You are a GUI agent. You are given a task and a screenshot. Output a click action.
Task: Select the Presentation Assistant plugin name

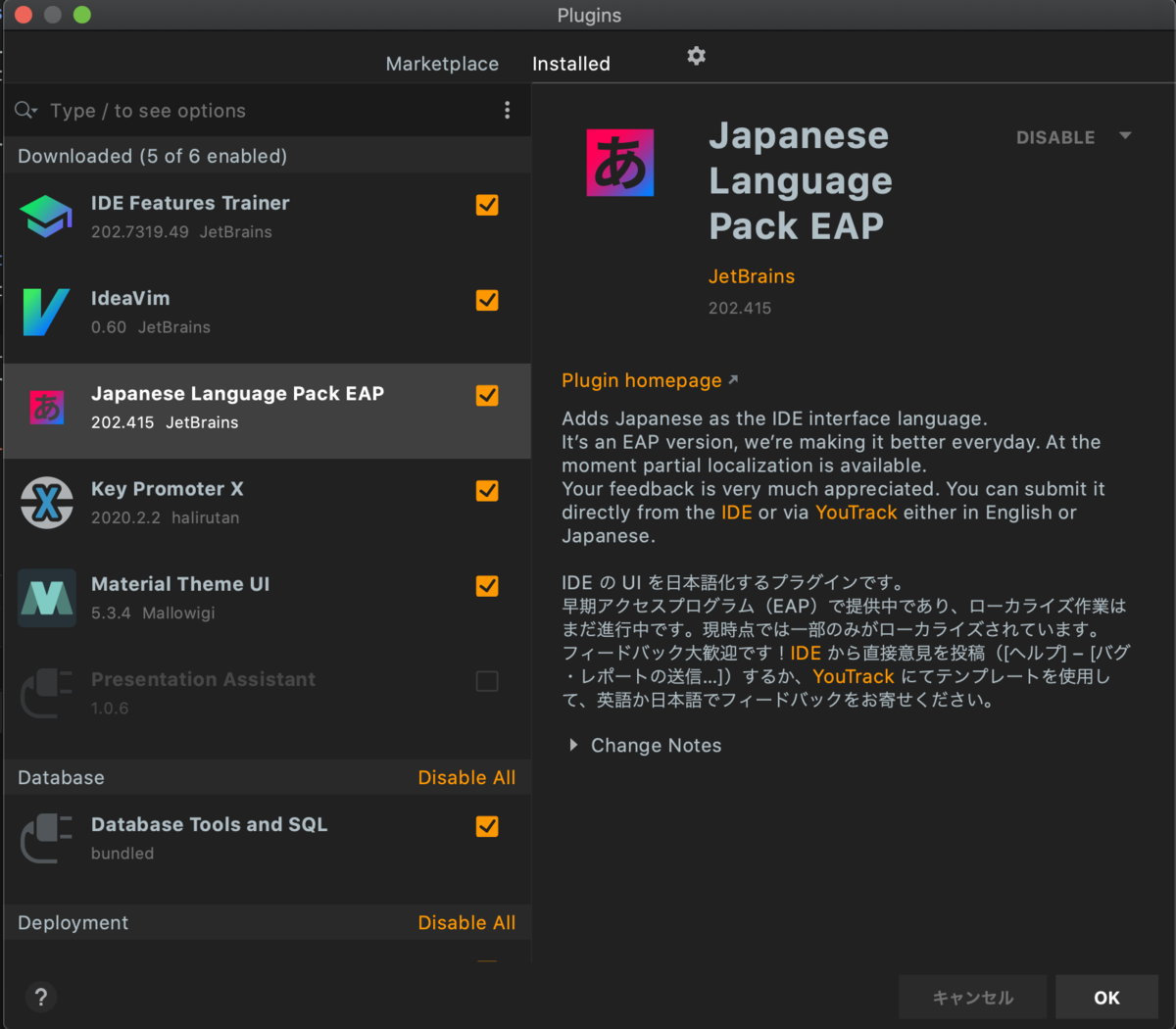pos(203,679)
